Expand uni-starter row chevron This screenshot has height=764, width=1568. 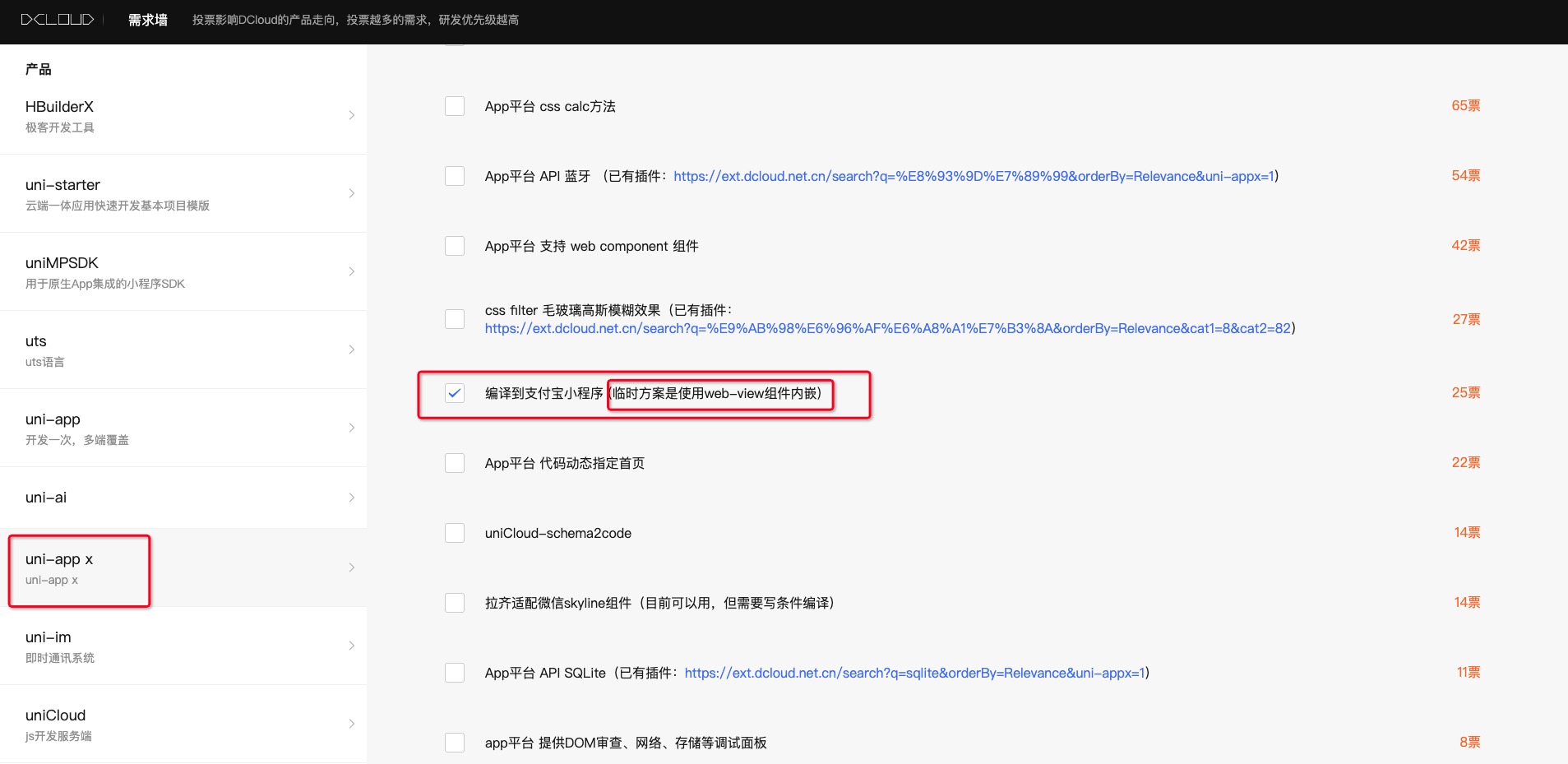coord(352,193)
